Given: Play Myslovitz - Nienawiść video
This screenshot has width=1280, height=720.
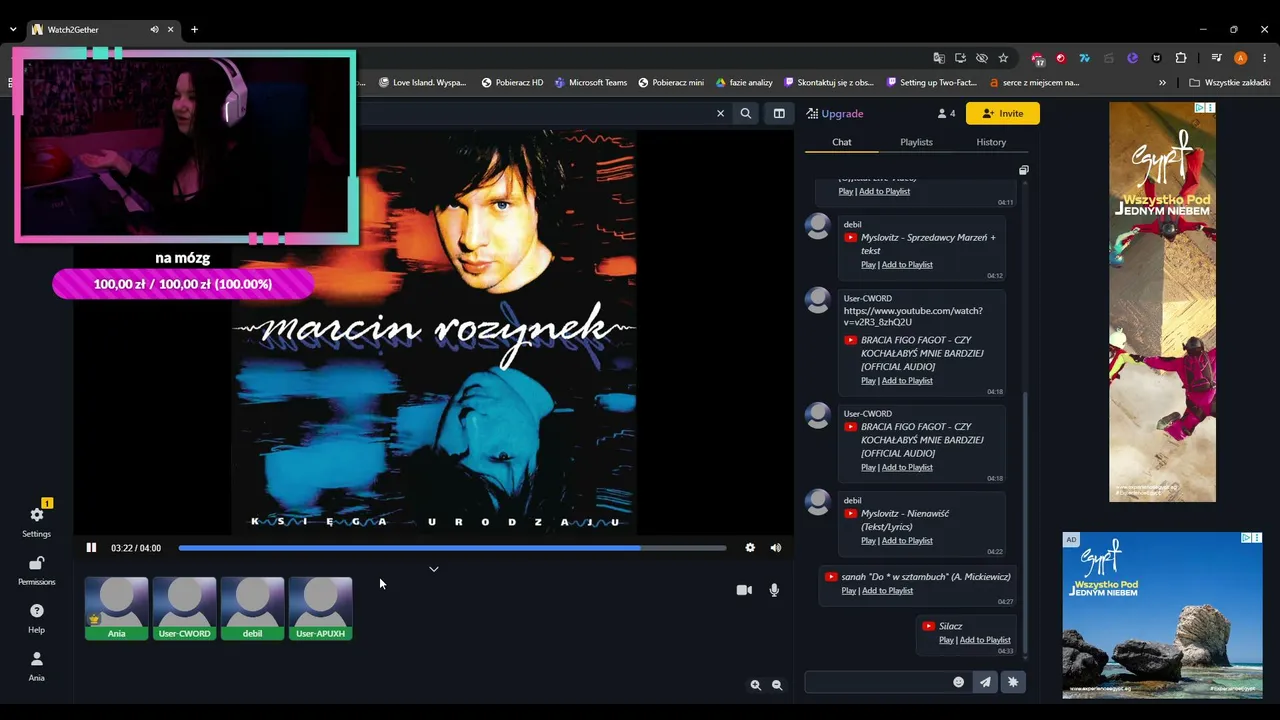Looking at the screenshot, I should pyautogui.click(x=868, y=541).
